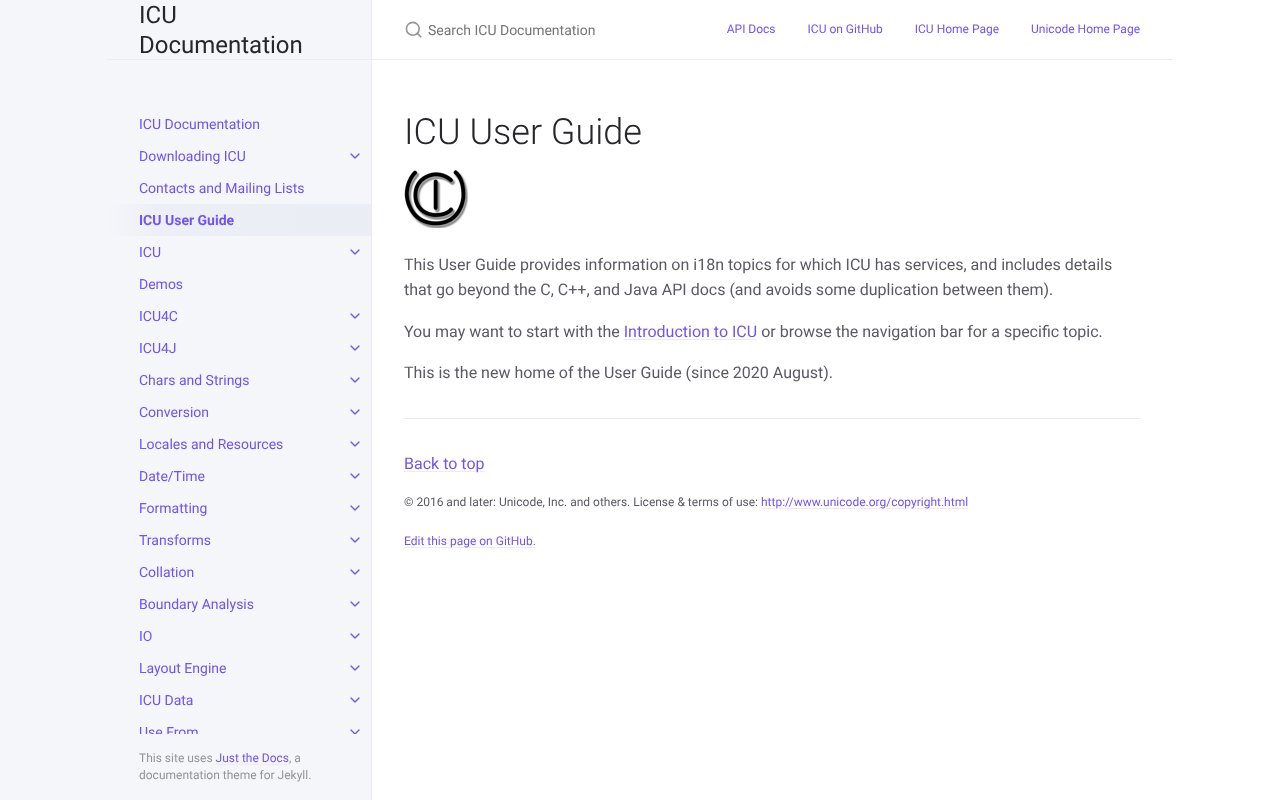The width and height of the screenshot is (1280, 800).
Task: Expand the Downloading ICU chevron
Action: [355, 156]
